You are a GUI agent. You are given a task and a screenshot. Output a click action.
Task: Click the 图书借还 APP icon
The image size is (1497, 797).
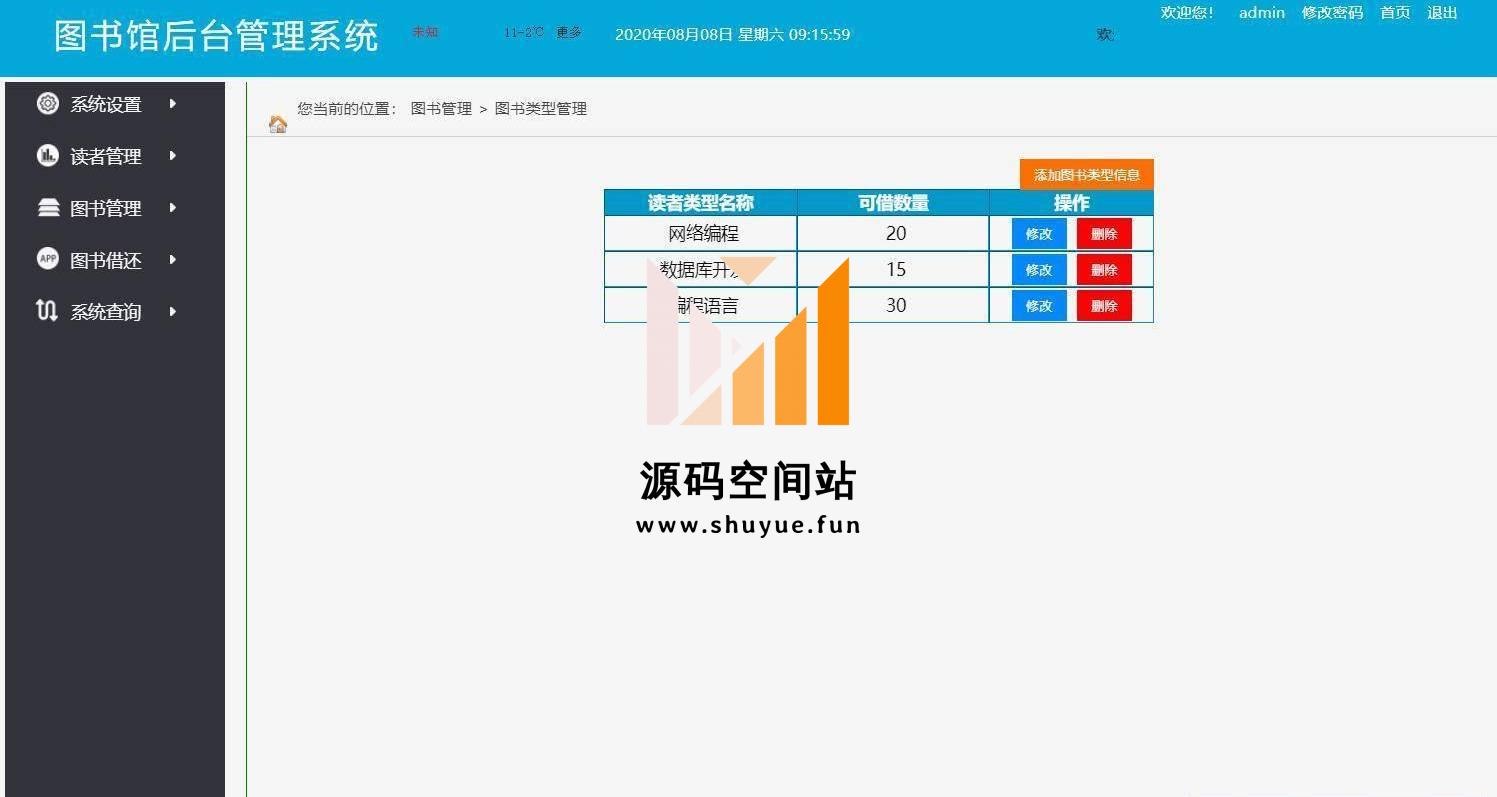pyautogui.click(x=48, y=259)
